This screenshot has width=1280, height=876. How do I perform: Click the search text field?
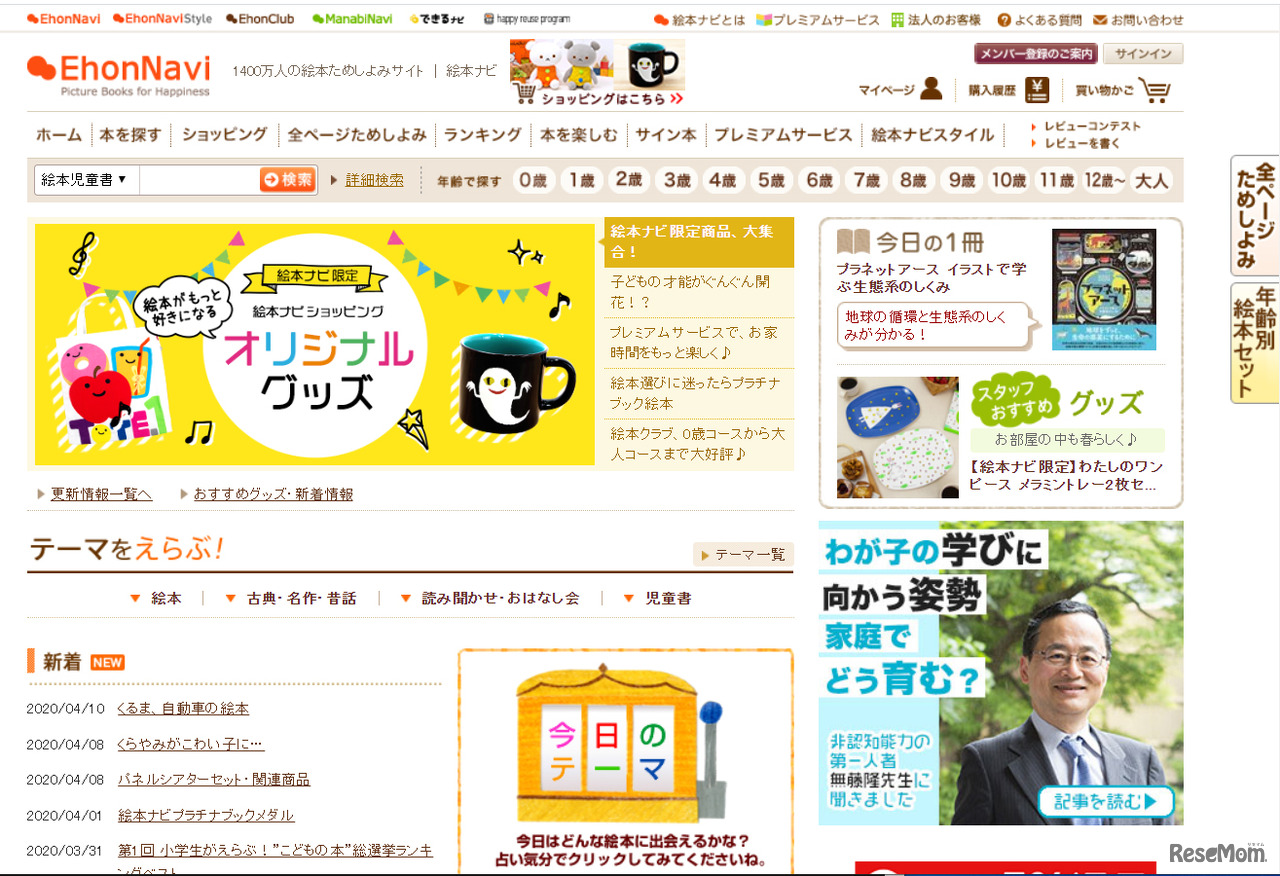[199, 180]
